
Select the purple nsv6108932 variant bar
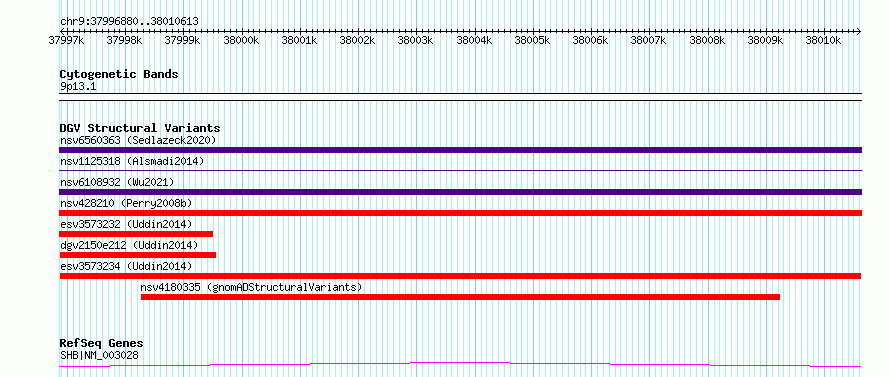460,192
